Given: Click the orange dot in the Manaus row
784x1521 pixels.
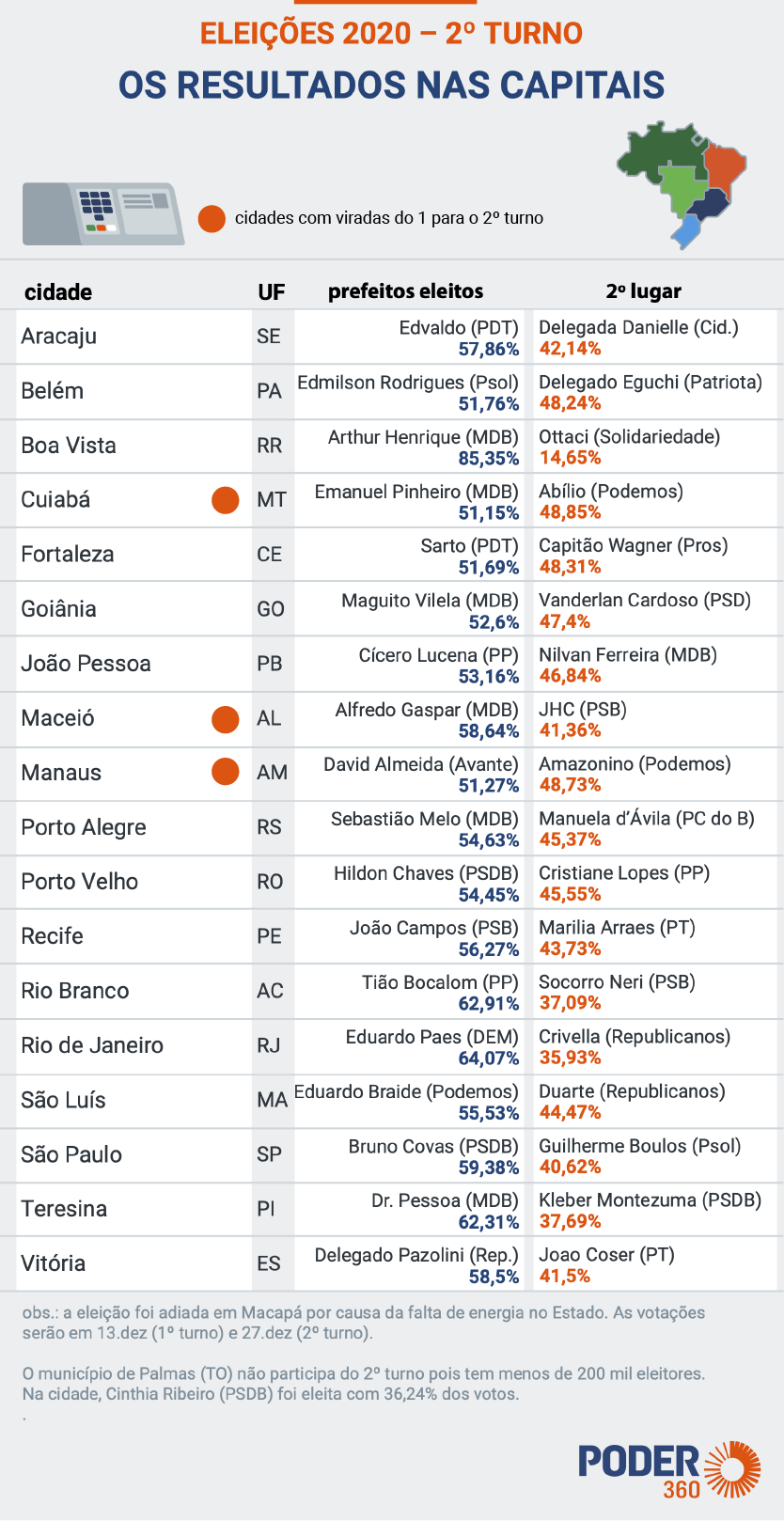Looking at the screenshot, I should coord(225,772).
